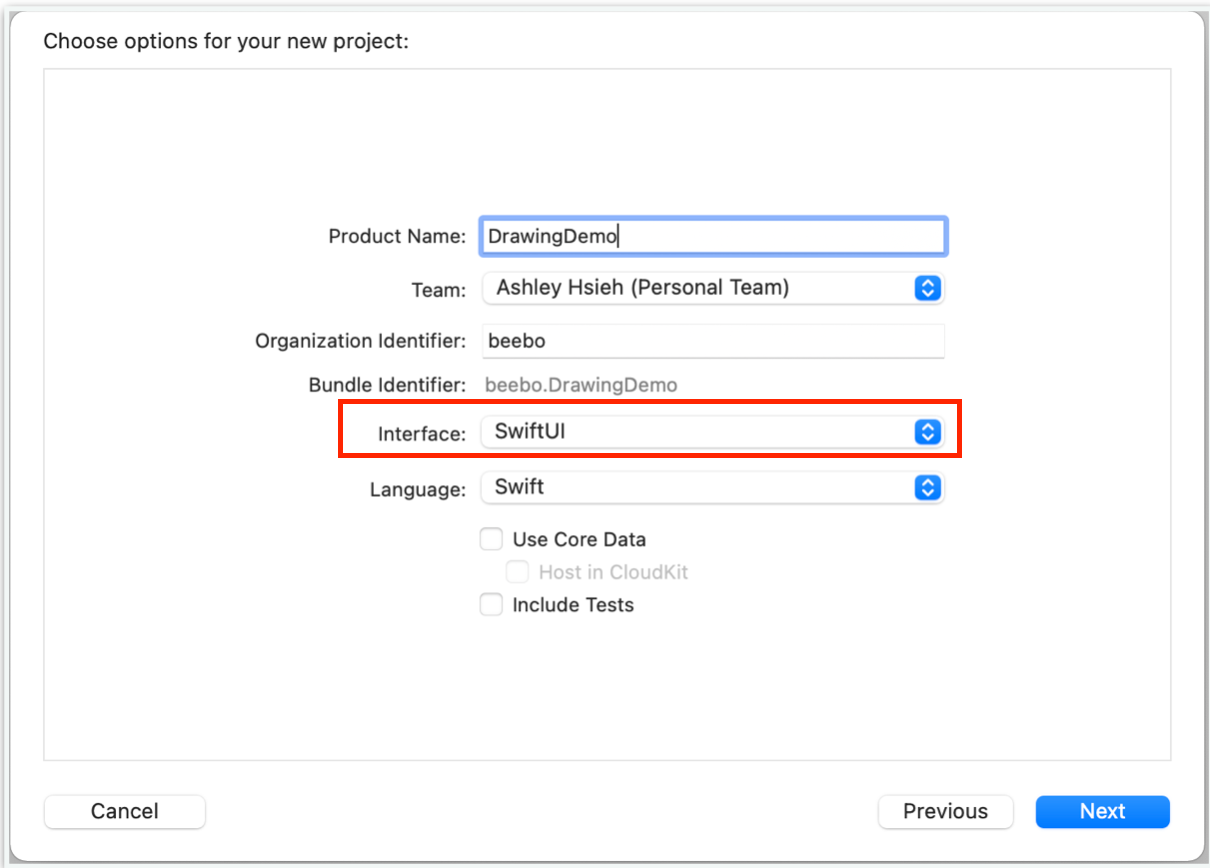Click the Interface popup arrow icon
The image size is (1210, 868).
click(x=928, y=432)
